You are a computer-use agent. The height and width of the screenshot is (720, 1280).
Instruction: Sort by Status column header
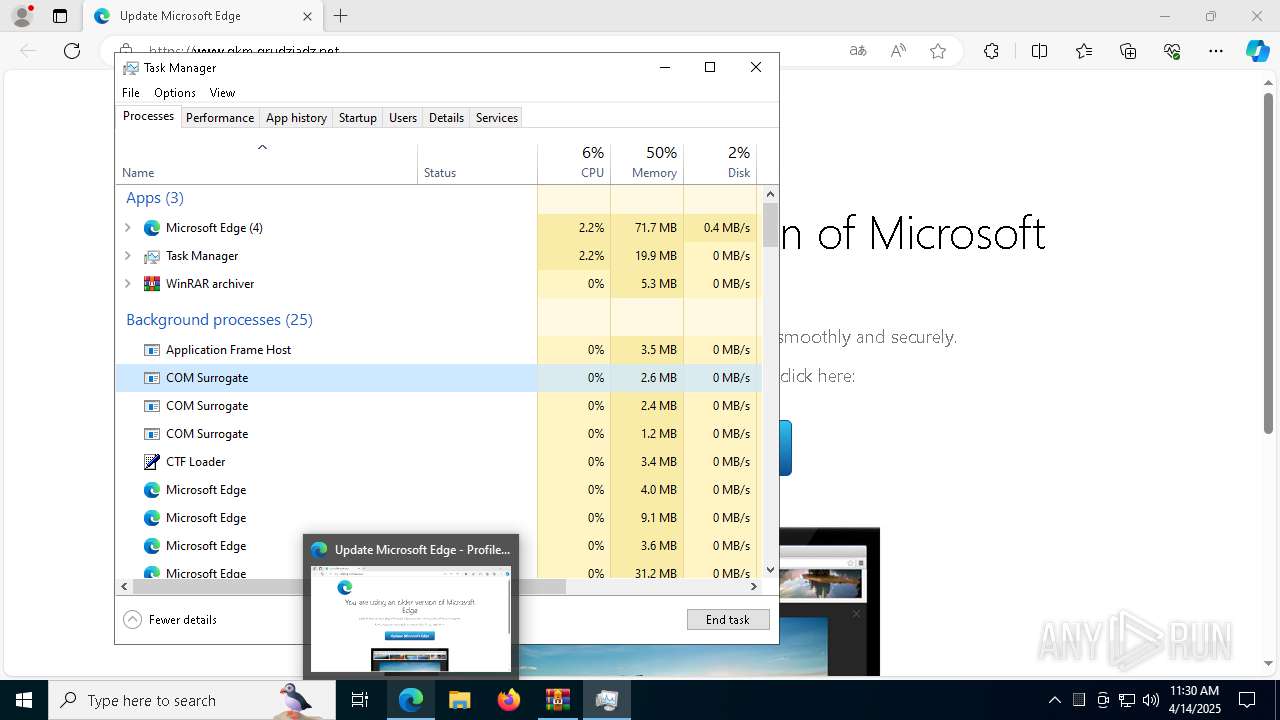pyautogui.click(x=477, y=163)
